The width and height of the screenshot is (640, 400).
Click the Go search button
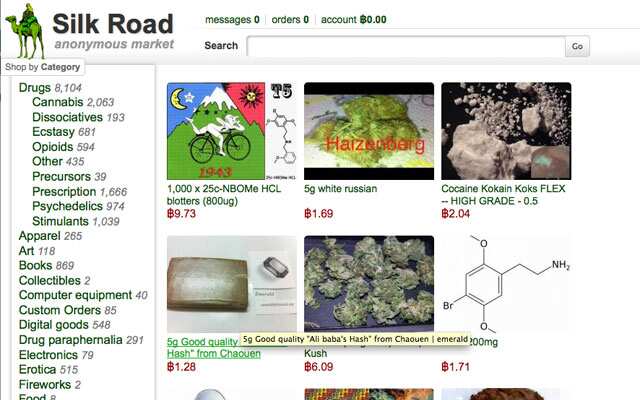(x=577, y=46)
